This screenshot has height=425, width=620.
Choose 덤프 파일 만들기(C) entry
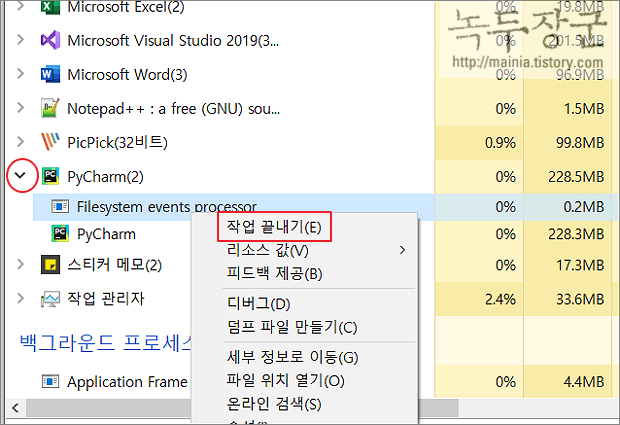coord(292,327)
